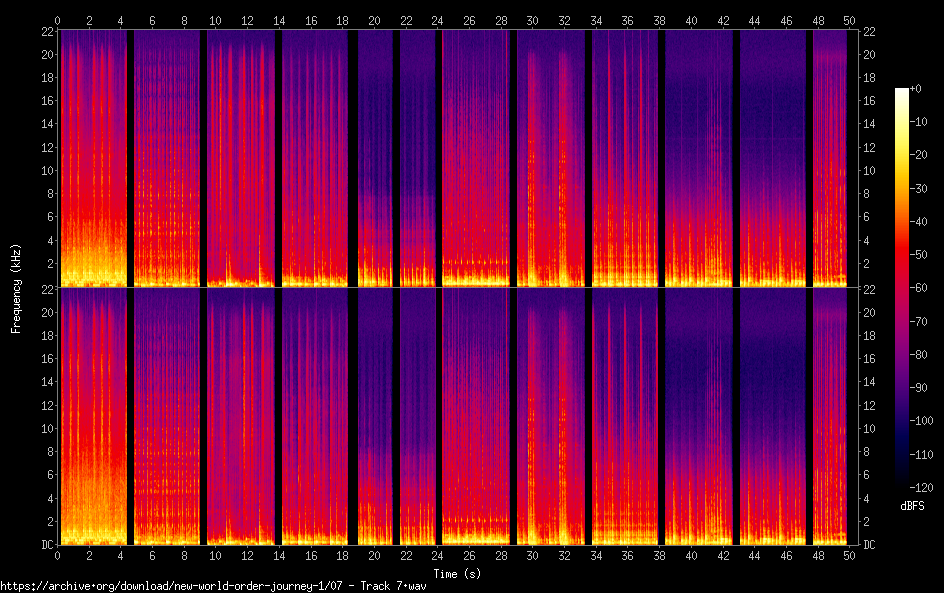The image size is (944, 593).
Task: Click the 36 second tick on the bottom time axis
Action: (627, 554)
